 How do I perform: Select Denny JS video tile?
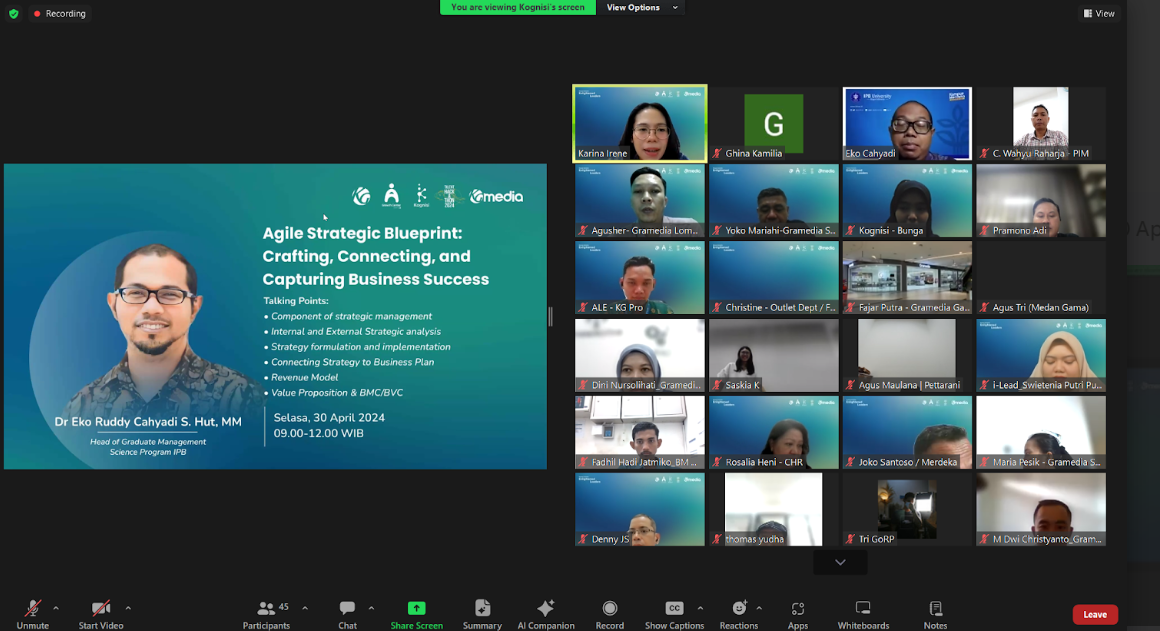[640, 509]
